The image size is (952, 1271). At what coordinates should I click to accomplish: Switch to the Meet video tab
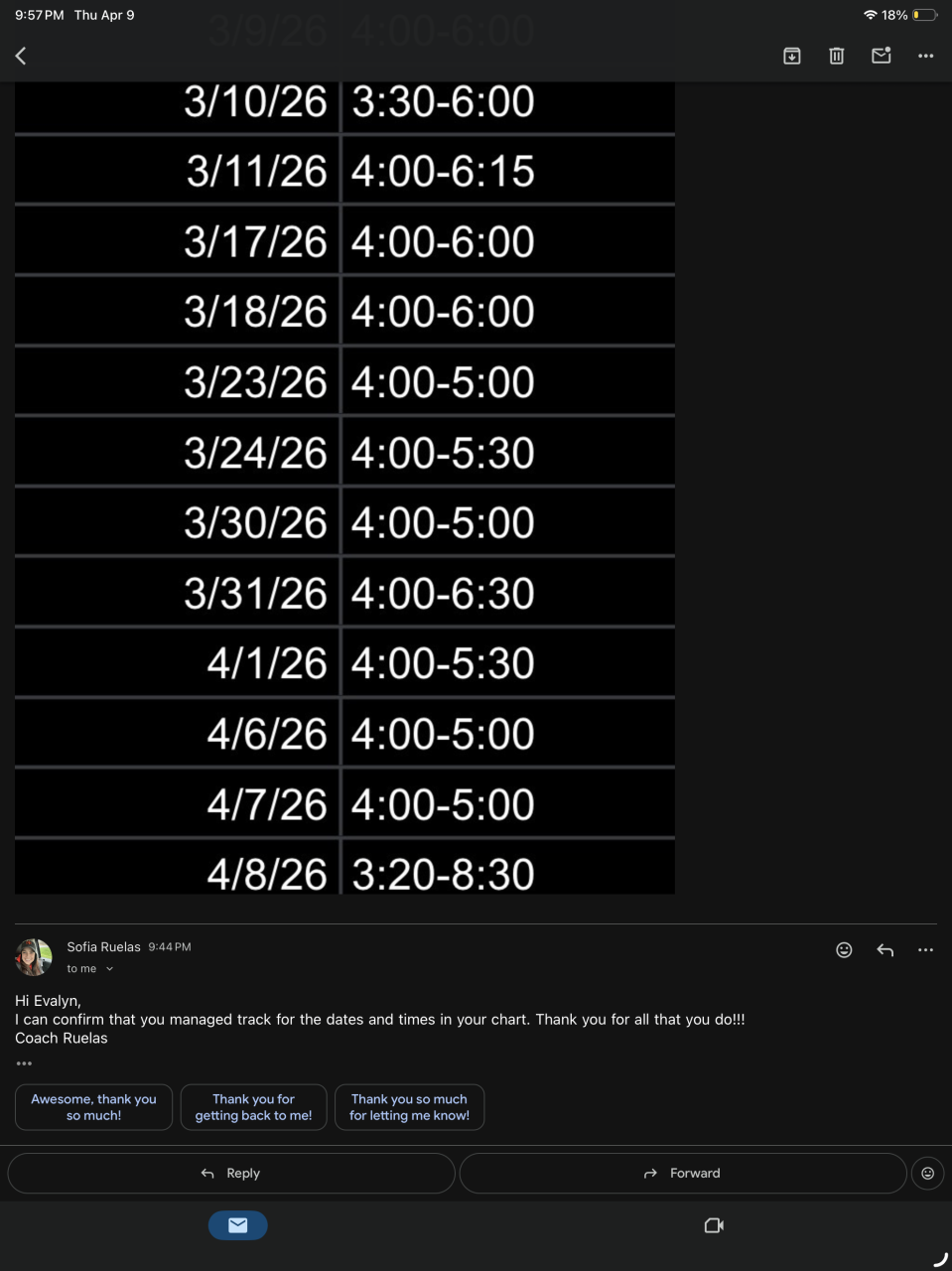714,1225
